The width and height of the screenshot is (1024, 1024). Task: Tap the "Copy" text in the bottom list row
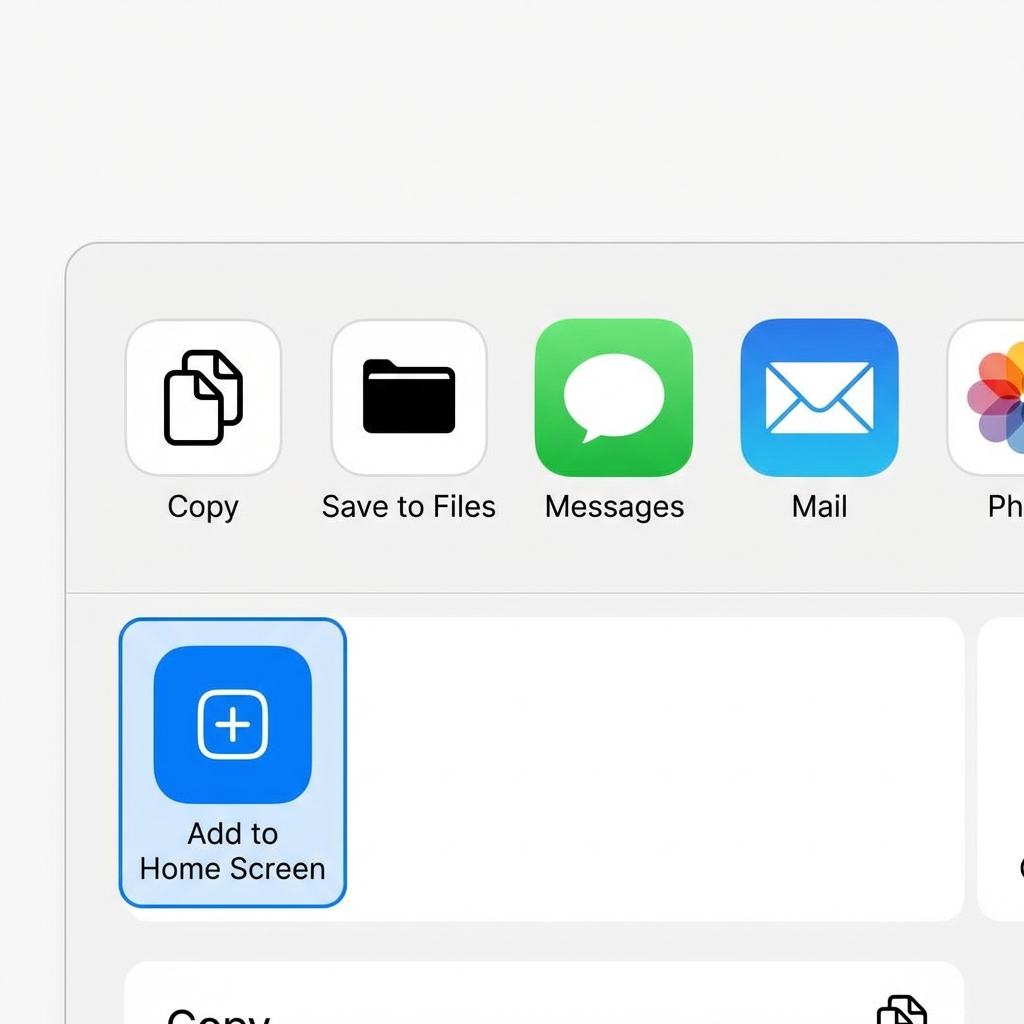[x=218, y=1012]
